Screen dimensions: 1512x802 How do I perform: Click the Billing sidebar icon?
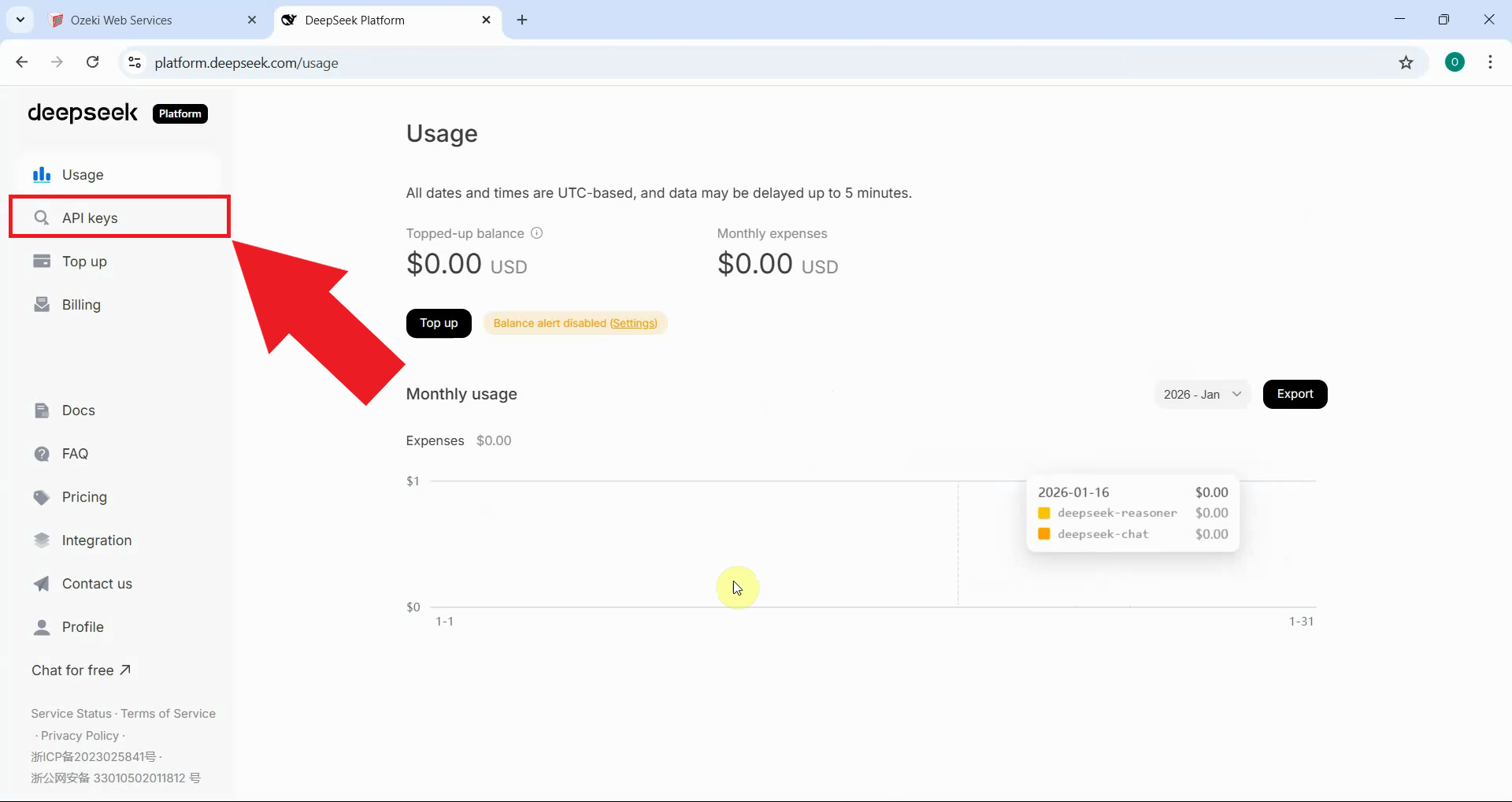pyautogui.click(x=41, y=304)
